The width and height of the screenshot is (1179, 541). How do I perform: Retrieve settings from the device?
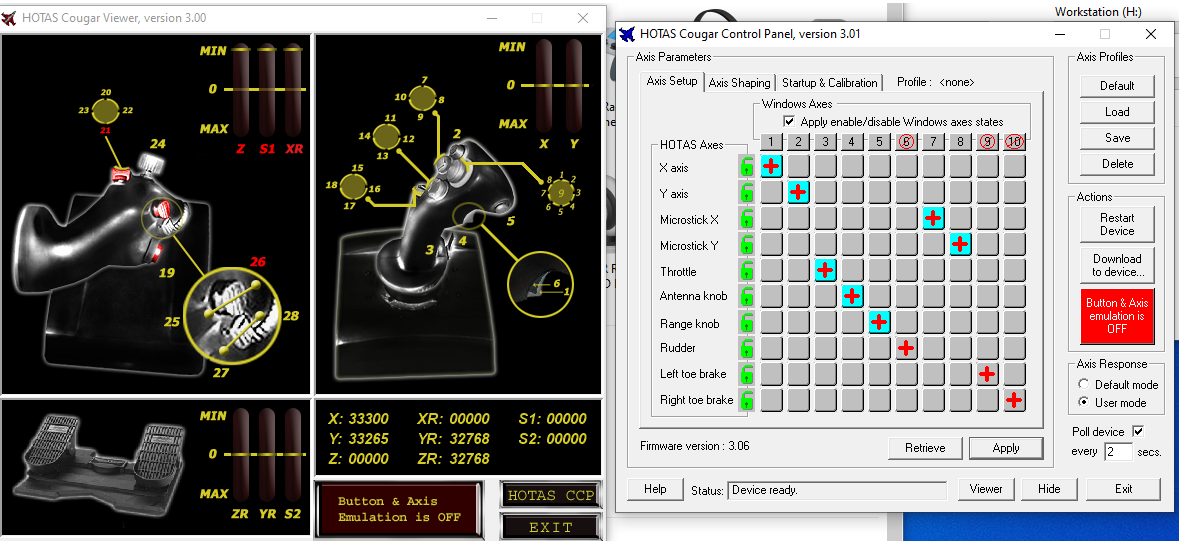(925, 448)
